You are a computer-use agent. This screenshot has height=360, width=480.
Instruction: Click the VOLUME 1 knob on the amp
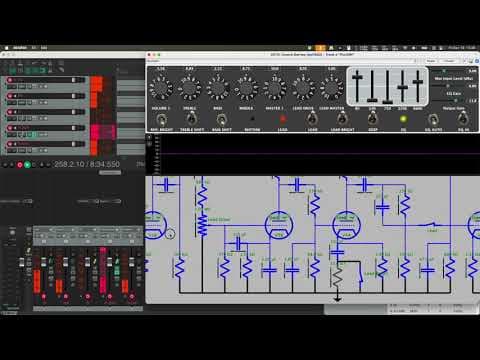click(161, 88)
